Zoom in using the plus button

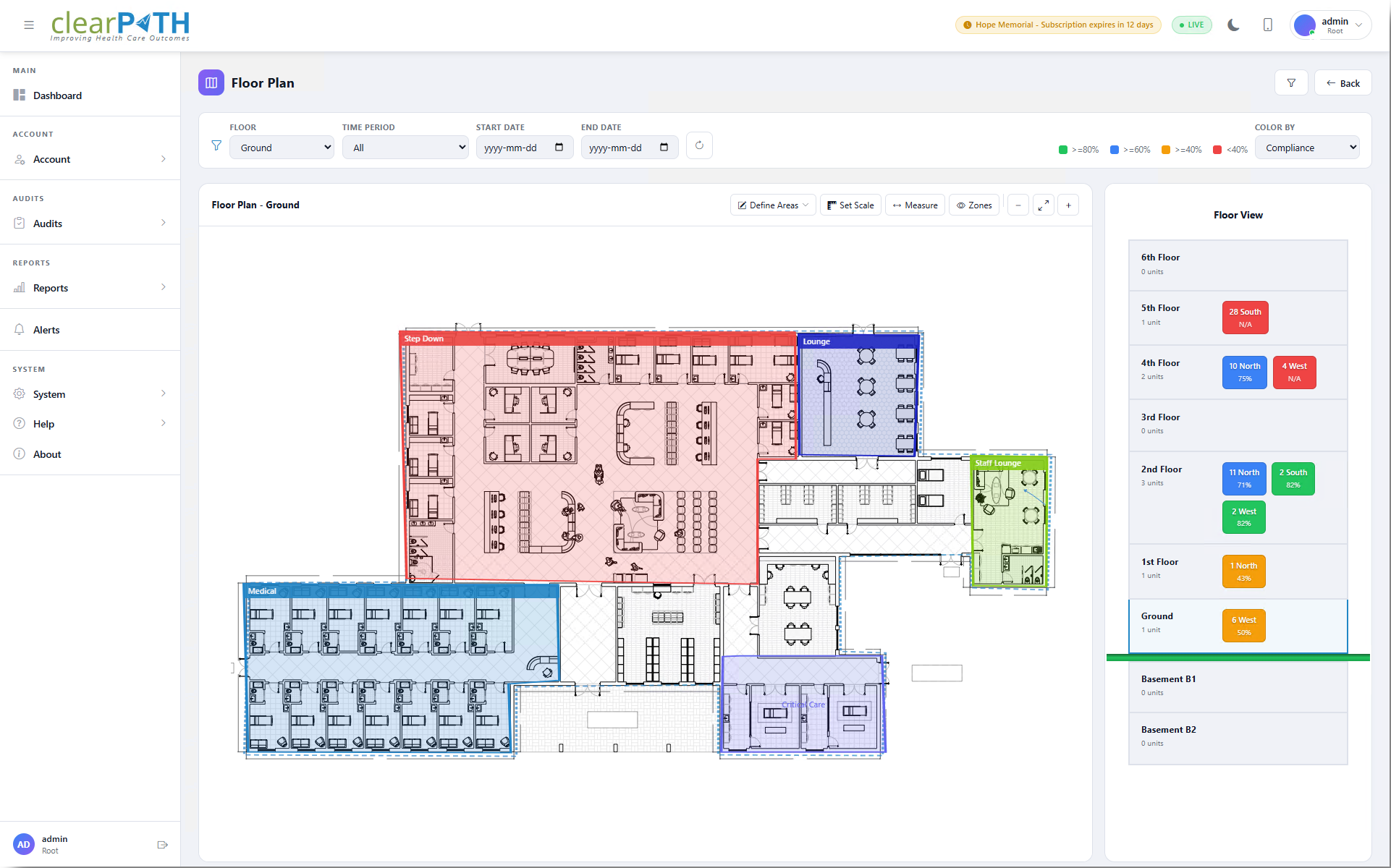[1068, 205]
